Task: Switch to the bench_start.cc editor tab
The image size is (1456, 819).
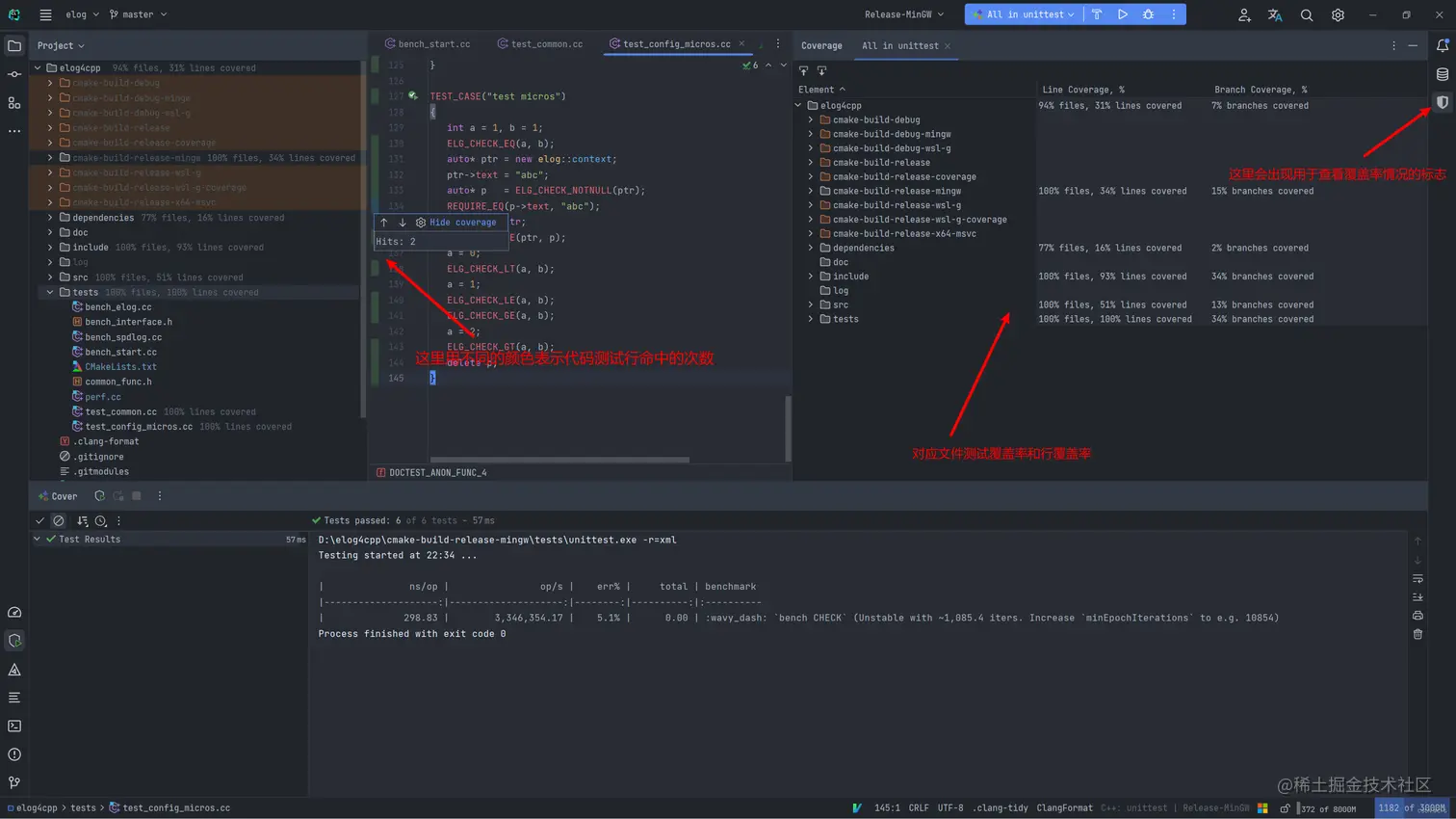Action: 428,44
